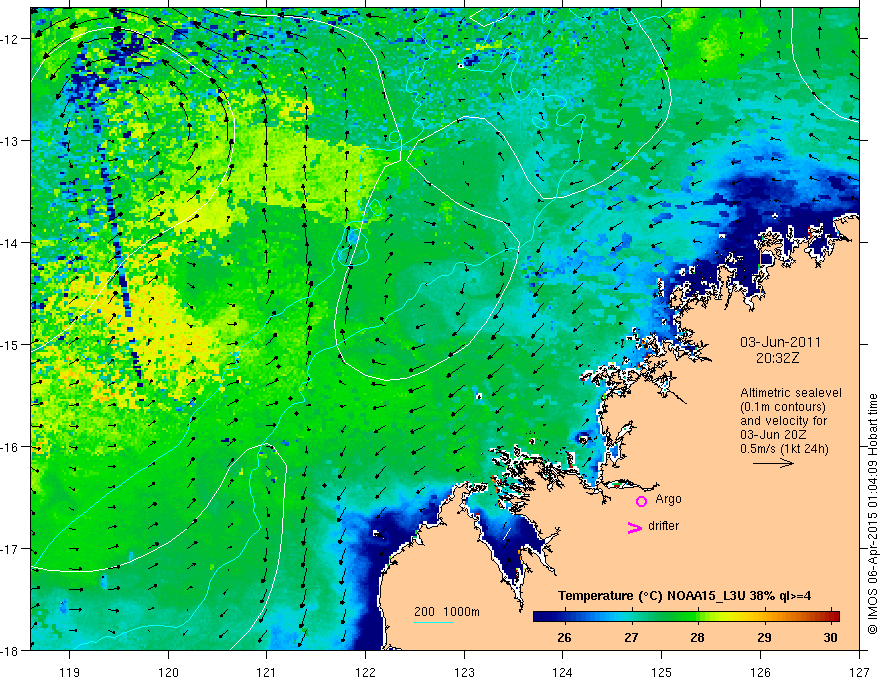
Task: Click the IMOS copyright vertical text
Action: (x=873, y=514)
